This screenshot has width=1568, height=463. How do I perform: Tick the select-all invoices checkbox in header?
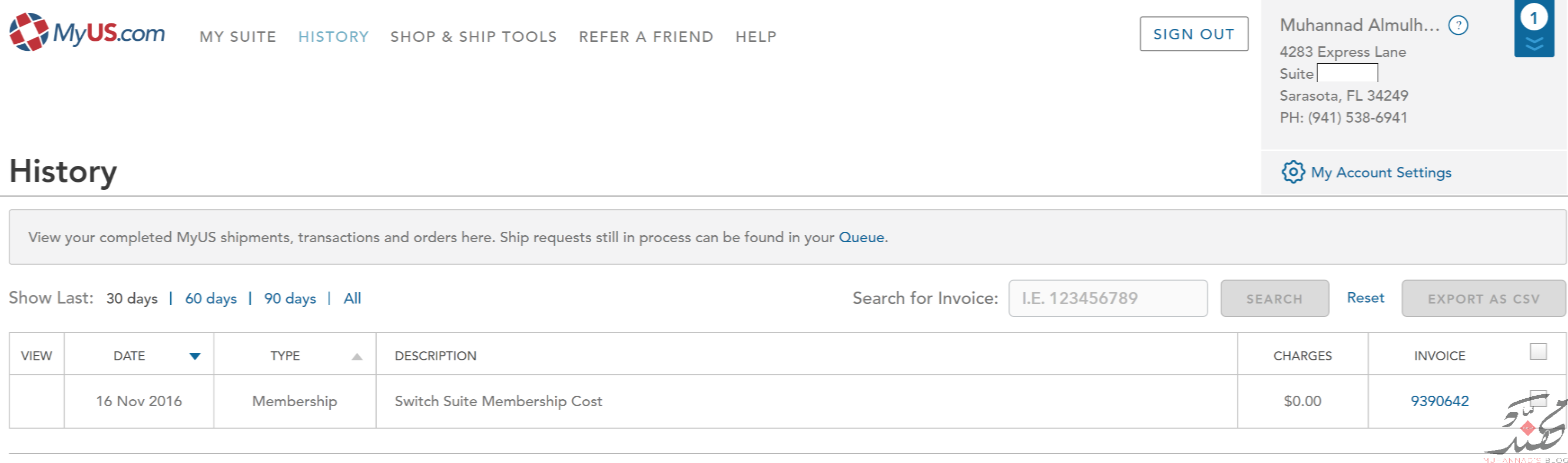tap(1538, 352)
